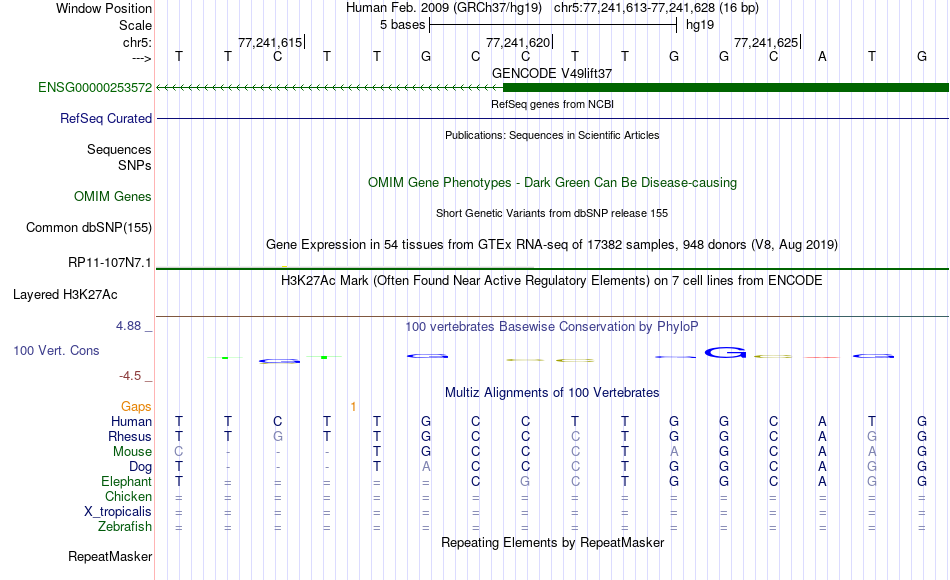Click the Human species row label
Screen dimensions: 950x580
click(x=131, y=421)
